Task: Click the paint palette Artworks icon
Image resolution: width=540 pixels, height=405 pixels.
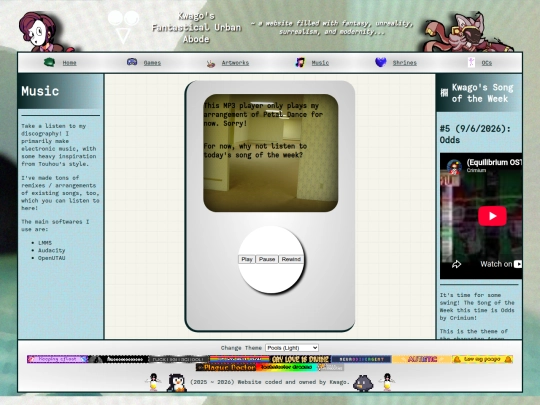Action: pos(211,63)
